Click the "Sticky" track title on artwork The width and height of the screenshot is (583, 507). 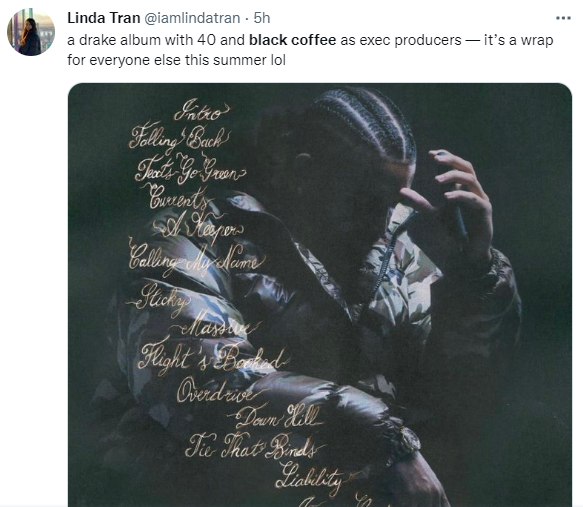160,298
